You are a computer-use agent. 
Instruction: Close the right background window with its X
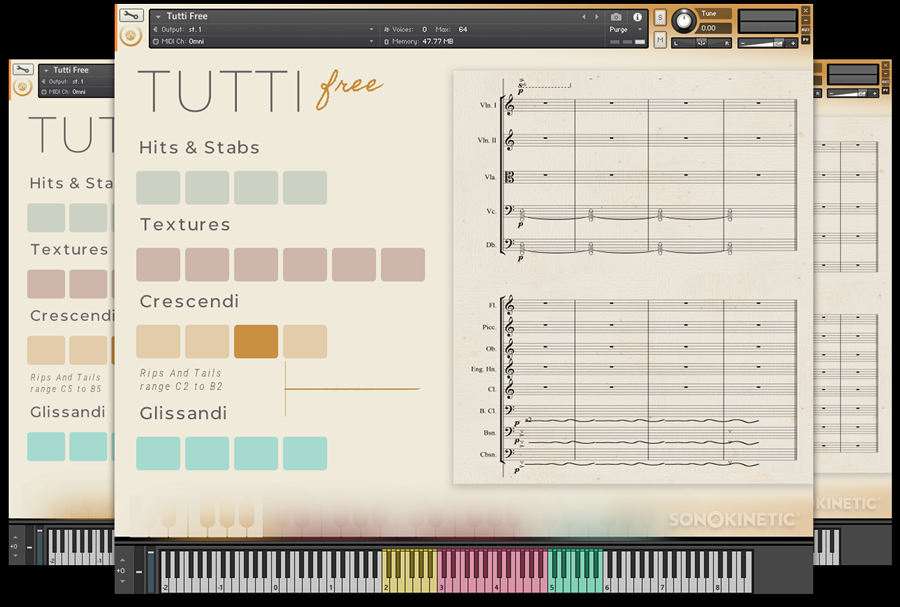[887, 65]
